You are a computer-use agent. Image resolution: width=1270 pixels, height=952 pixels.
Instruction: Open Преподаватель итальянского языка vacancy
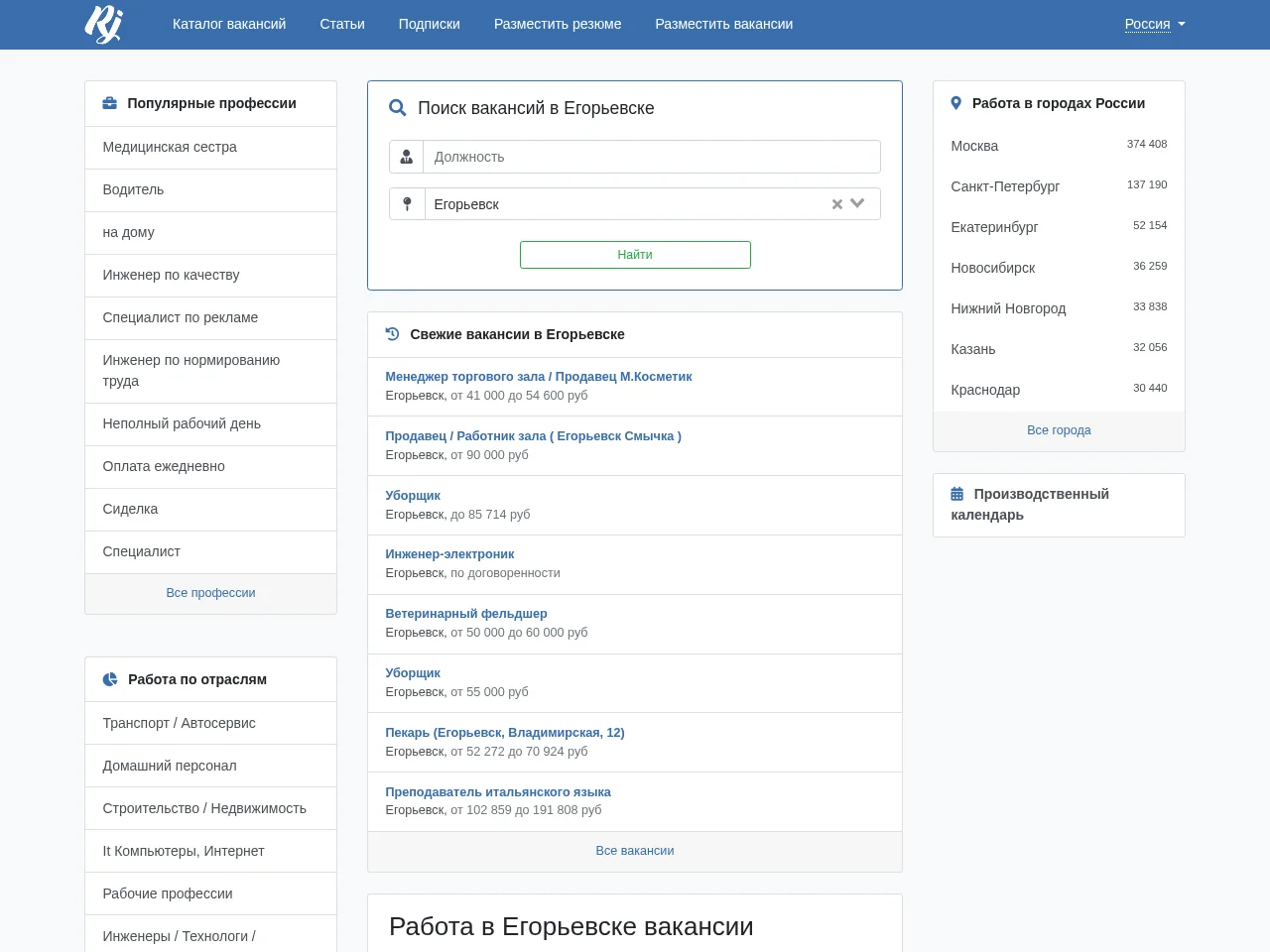pyautogui.click(x=498, y=792)
